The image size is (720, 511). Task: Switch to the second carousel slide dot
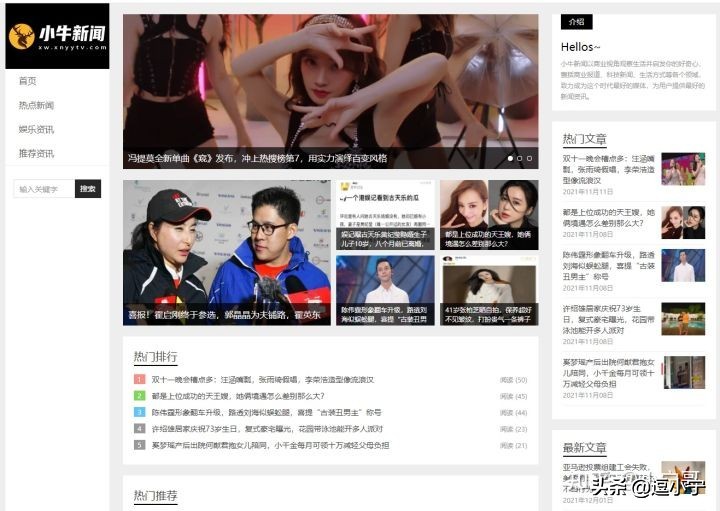point(520,158)
